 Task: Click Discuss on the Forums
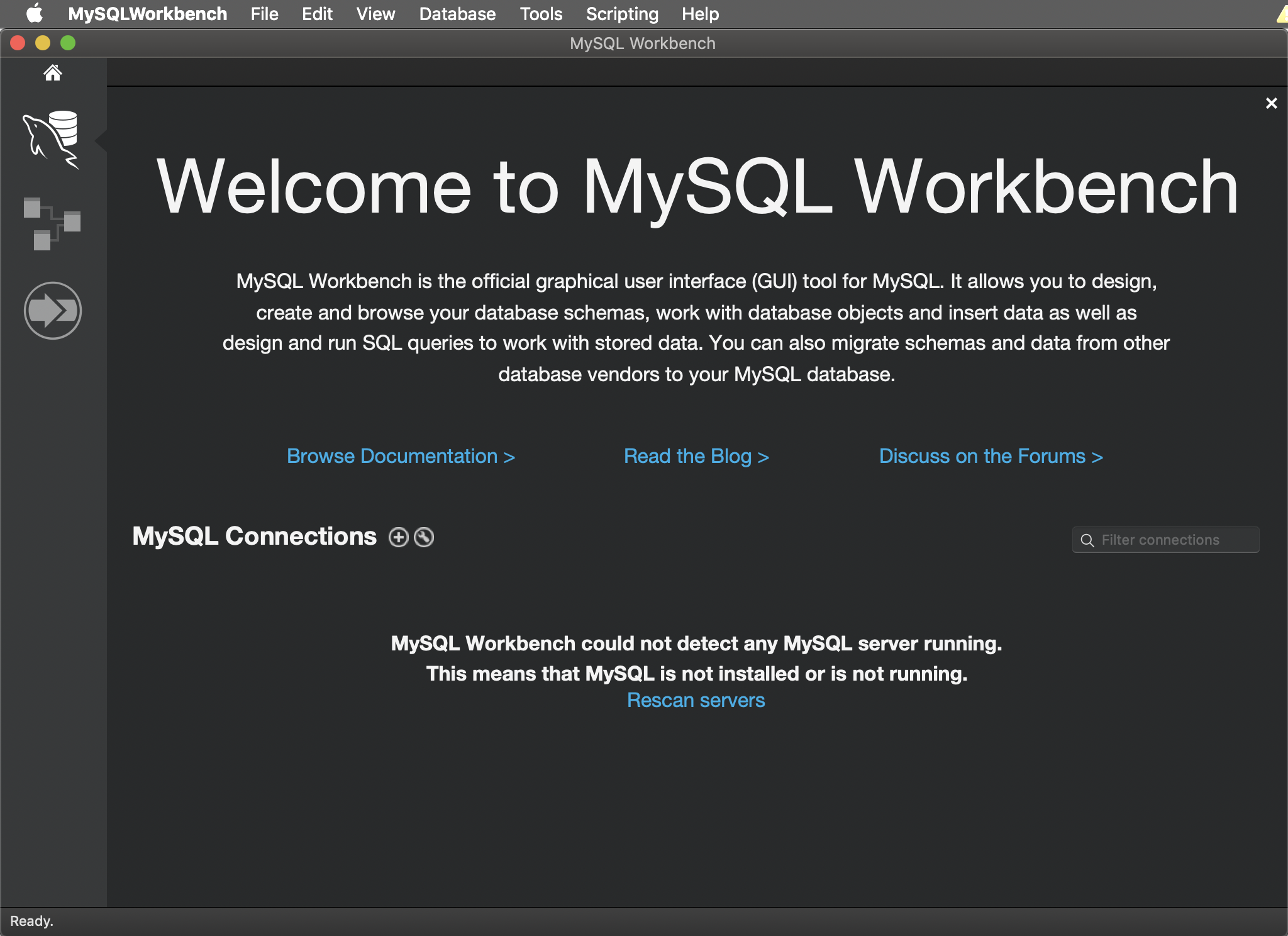click(x=991, y=456)
